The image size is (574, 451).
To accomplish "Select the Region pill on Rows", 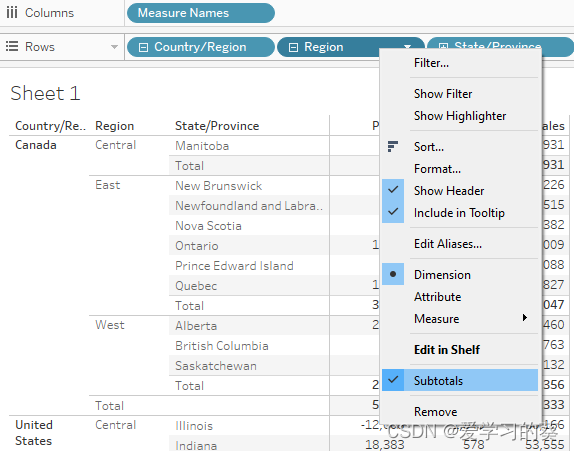I will [x=350, y=47].
